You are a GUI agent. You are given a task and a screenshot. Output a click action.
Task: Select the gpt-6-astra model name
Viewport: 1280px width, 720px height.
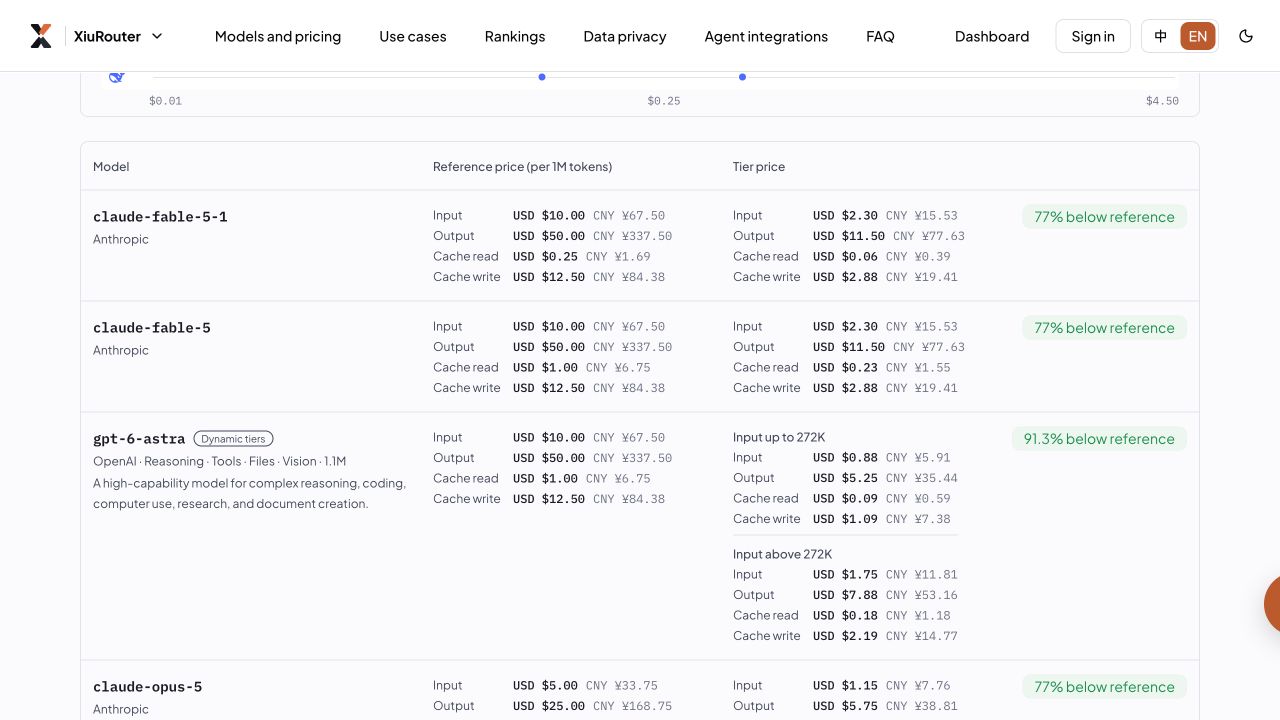tap(139, 439)
